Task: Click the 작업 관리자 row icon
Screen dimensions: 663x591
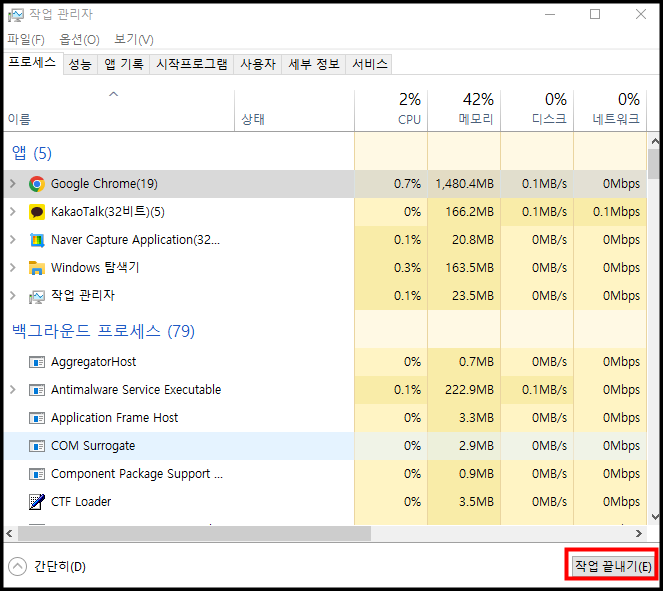Action: pos(37,296)
